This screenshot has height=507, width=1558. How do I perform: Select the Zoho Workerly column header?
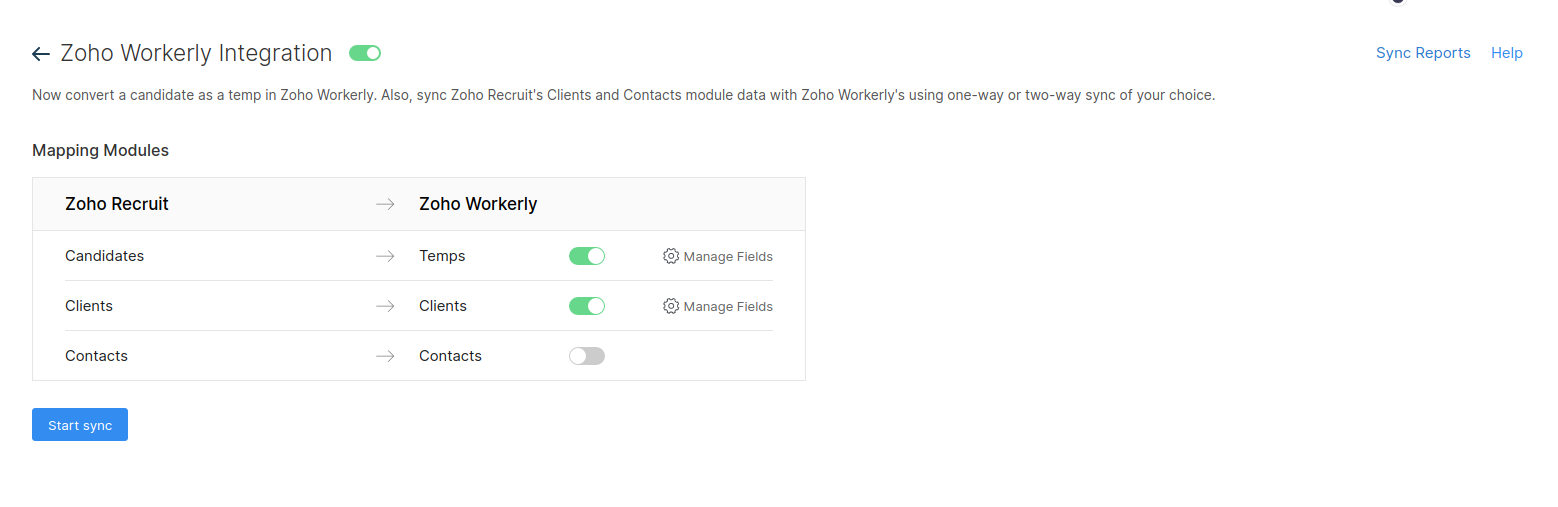(478, 204)
